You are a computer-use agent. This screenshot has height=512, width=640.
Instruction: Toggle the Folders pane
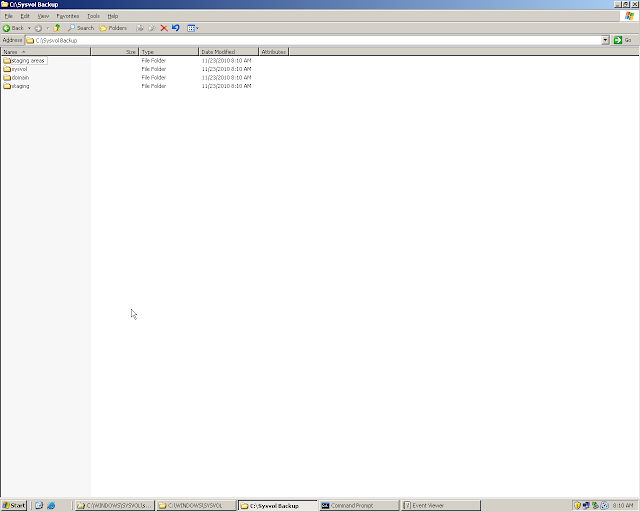tap(113, 28)
